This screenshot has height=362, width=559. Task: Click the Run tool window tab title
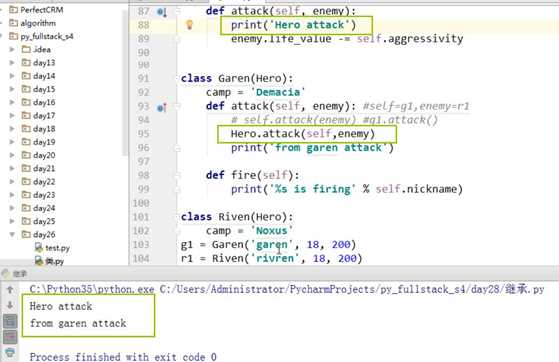20,274
